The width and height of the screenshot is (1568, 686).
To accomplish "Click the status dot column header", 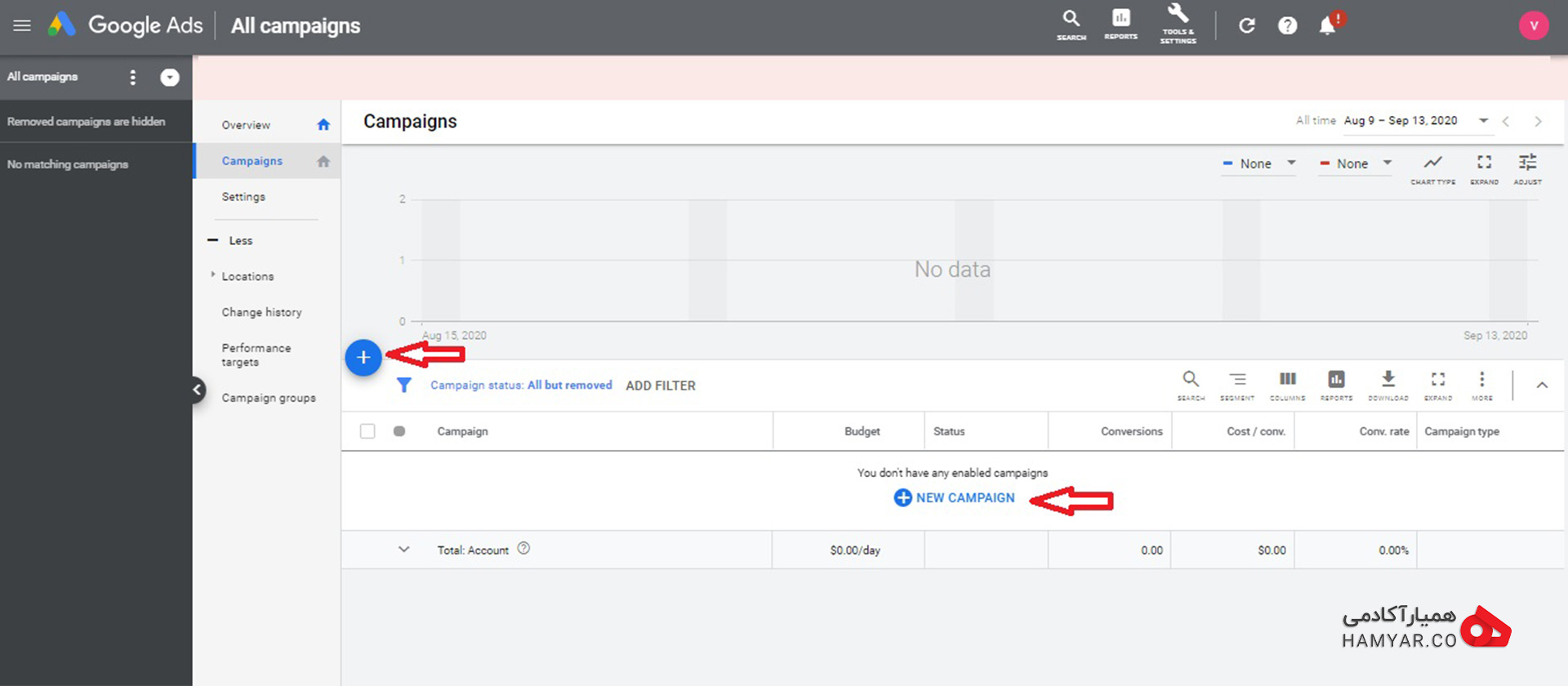I will [x=399, y=431].
